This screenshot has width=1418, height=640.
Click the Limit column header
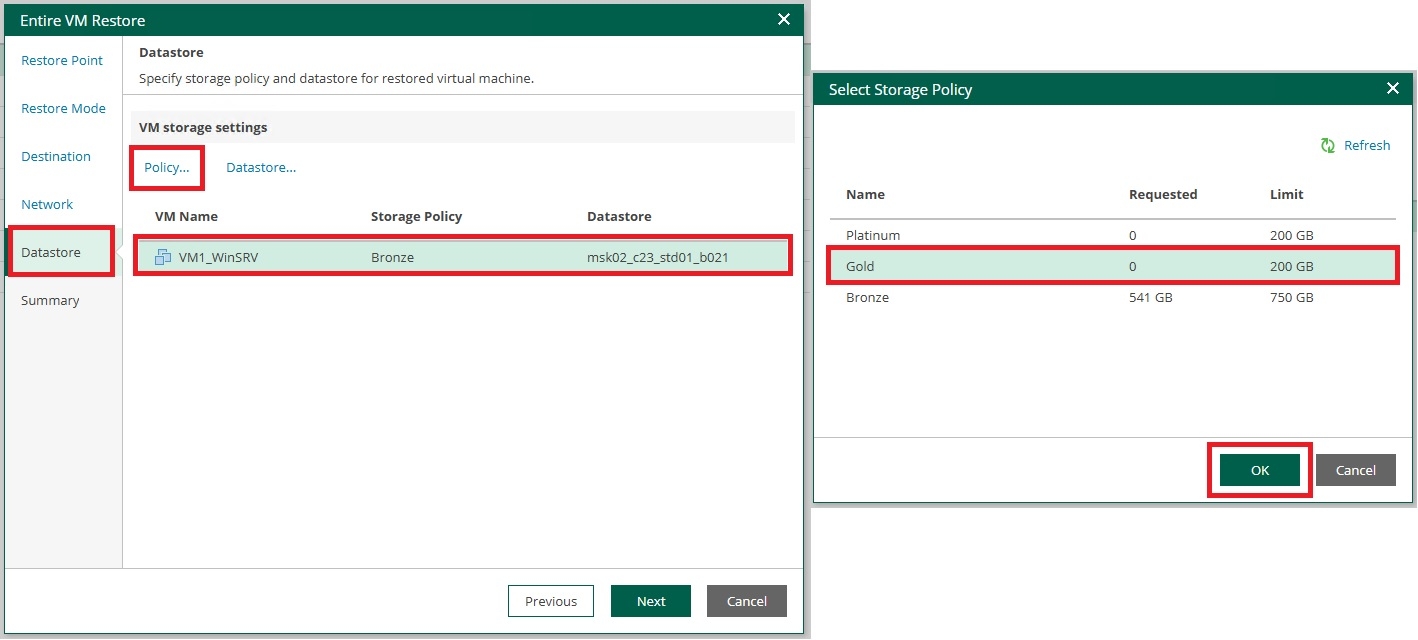pyautogui.click(x=1287, y=195)
